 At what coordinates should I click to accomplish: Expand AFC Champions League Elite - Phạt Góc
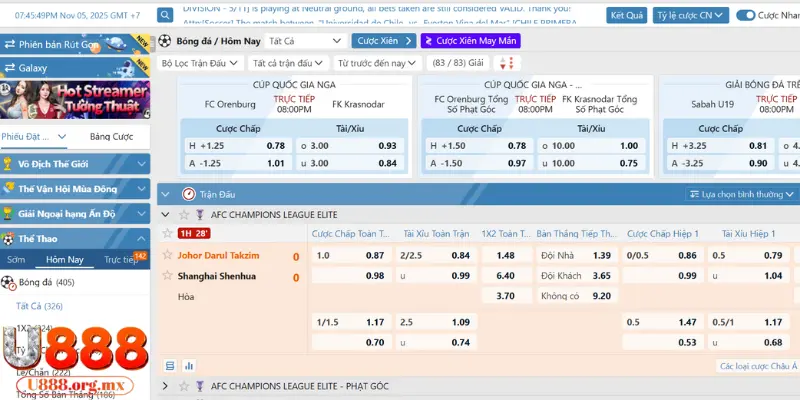tap(165, 386)
